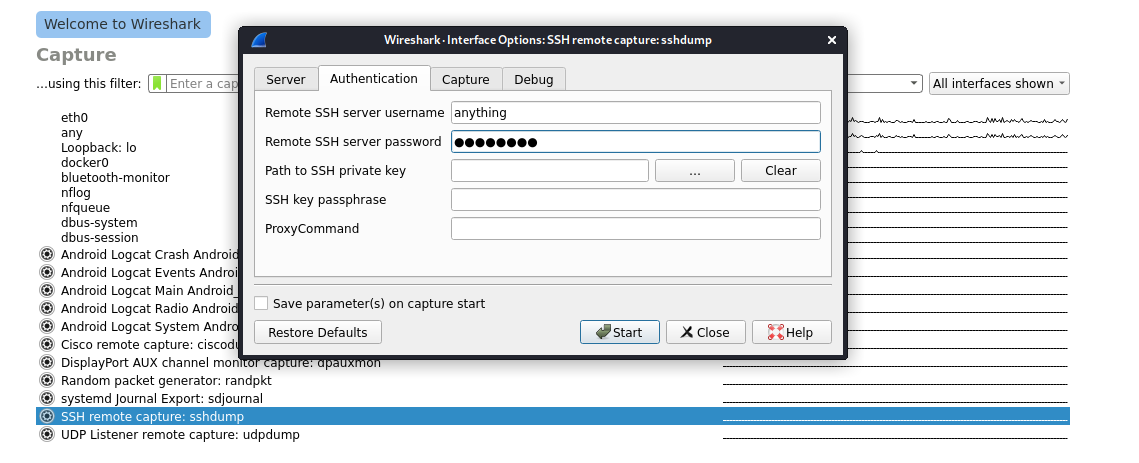Click the SSH key passphrase field
The height and width of the screenshot is (463, 1139).
coord(636,199)
